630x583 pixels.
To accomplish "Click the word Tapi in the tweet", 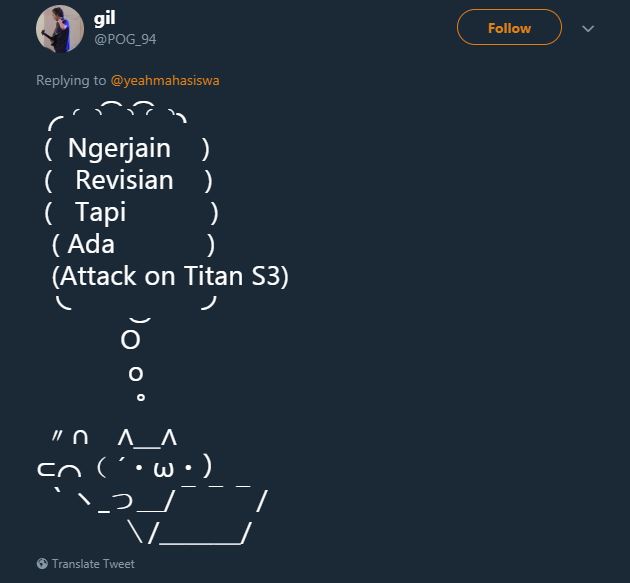I will pos(100,213).
